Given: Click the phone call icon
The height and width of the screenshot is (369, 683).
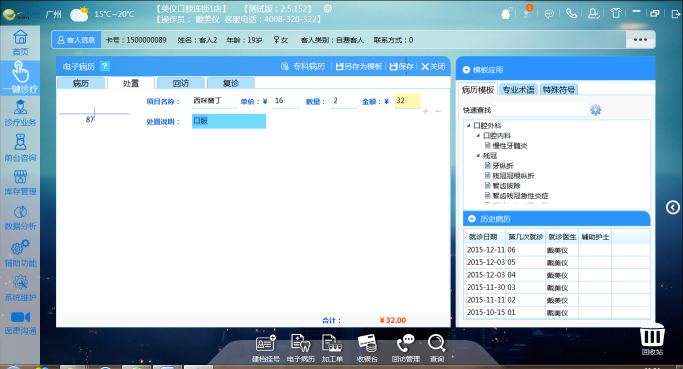Looking at the screenshot, I should click(571, 14).
